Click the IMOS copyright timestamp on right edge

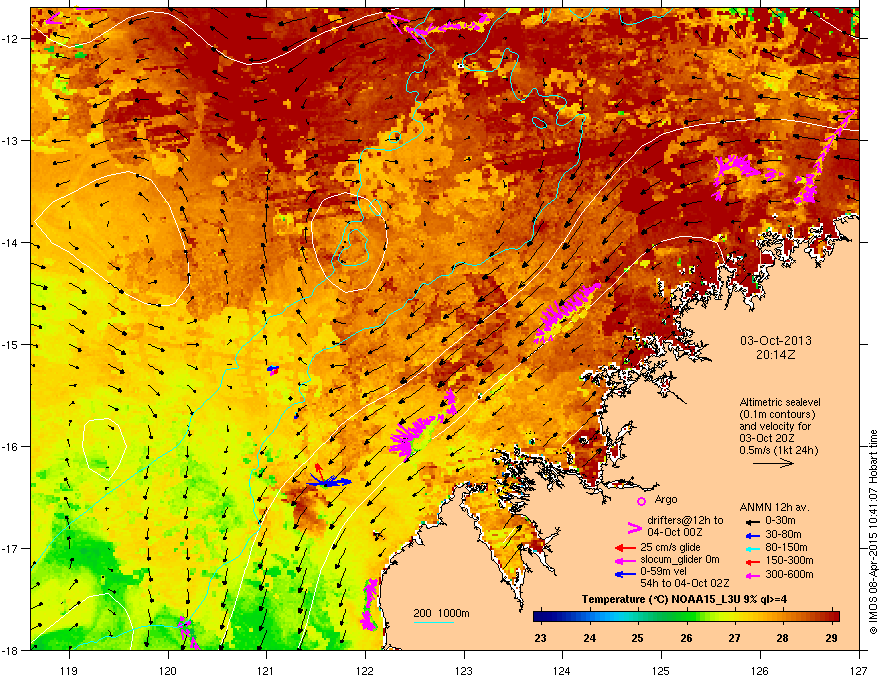(x=873, y=532)
